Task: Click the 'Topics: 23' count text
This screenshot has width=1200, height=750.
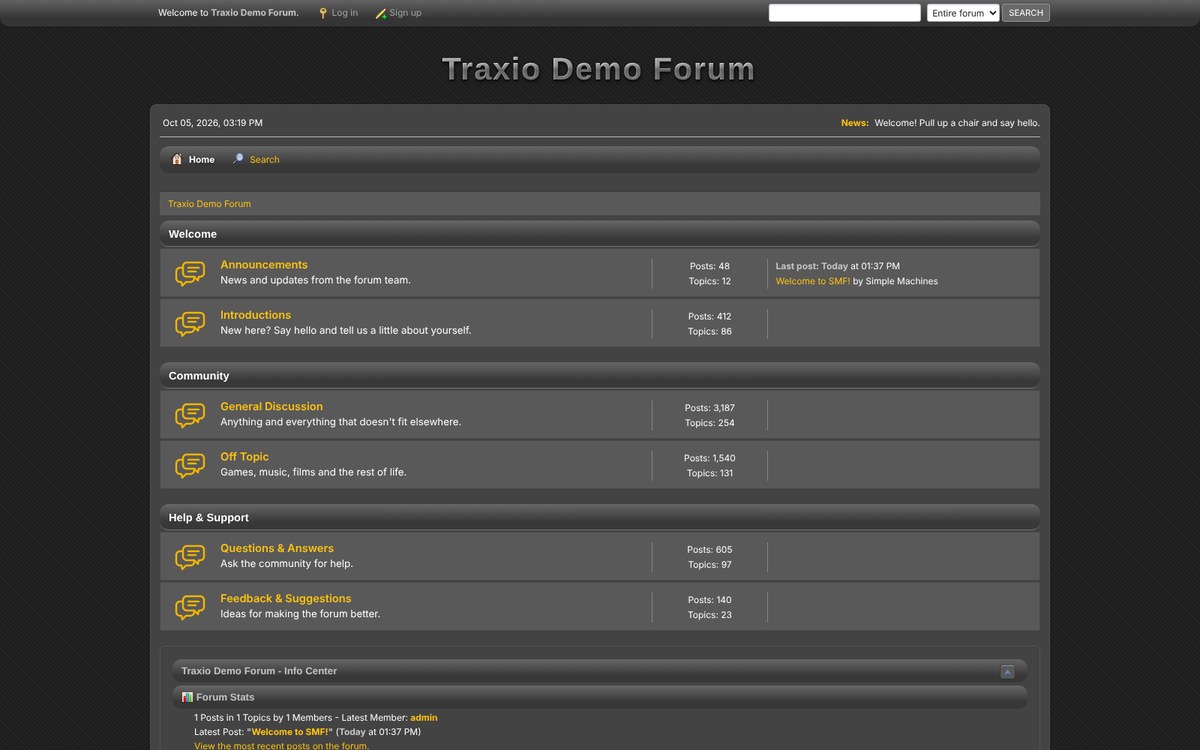Action: (x=710, y=615)
